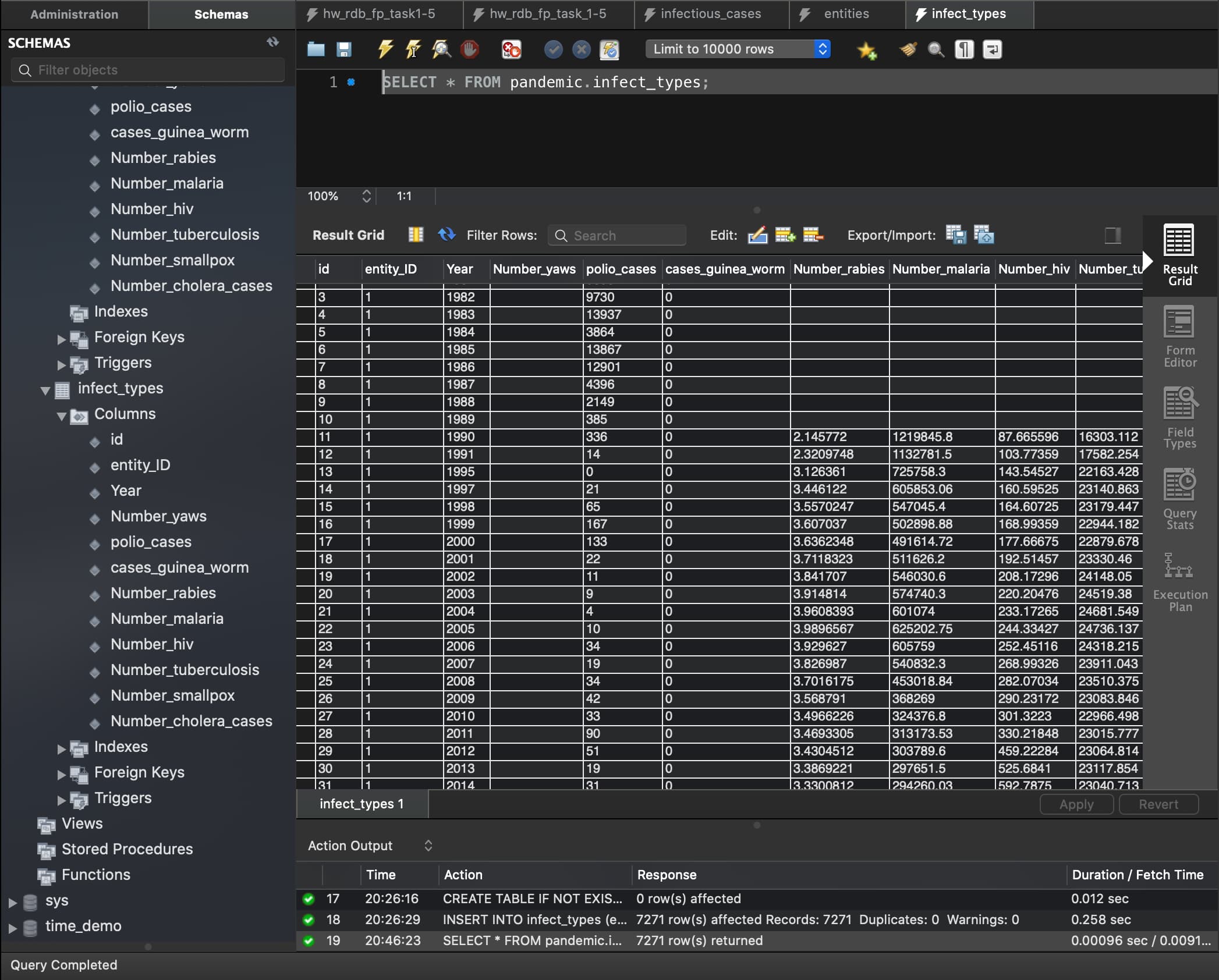Collapse the infect_types table tree node
1219x980 pixels.
pos(45,390)
